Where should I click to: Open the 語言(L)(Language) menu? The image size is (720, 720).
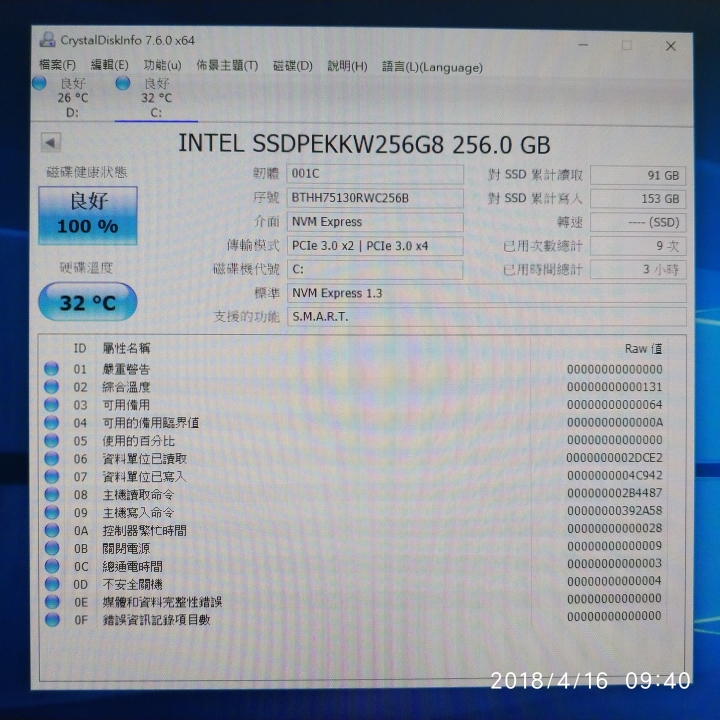tap(433, 68)
